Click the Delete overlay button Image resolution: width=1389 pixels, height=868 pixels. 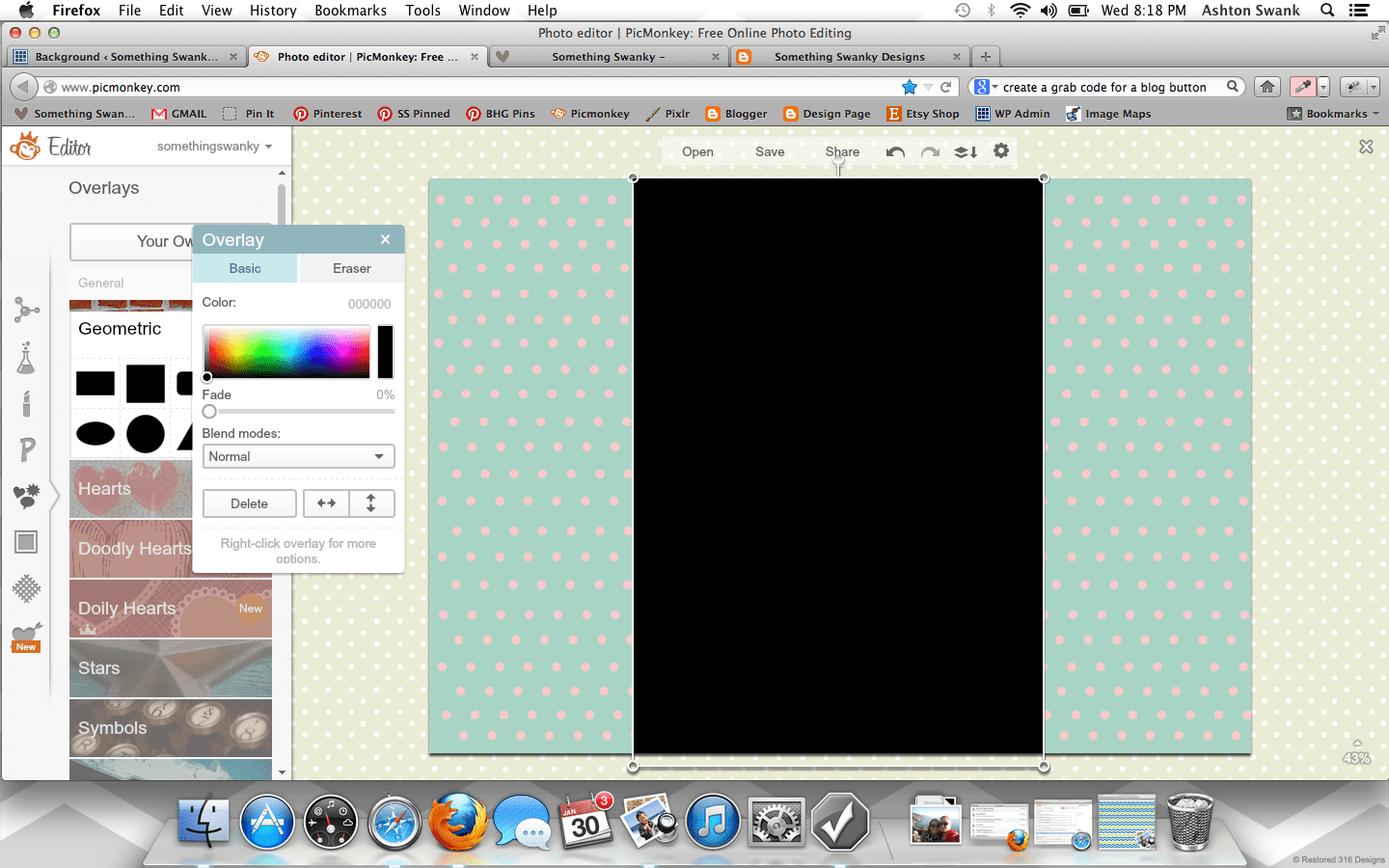click(x=249, y=503)
